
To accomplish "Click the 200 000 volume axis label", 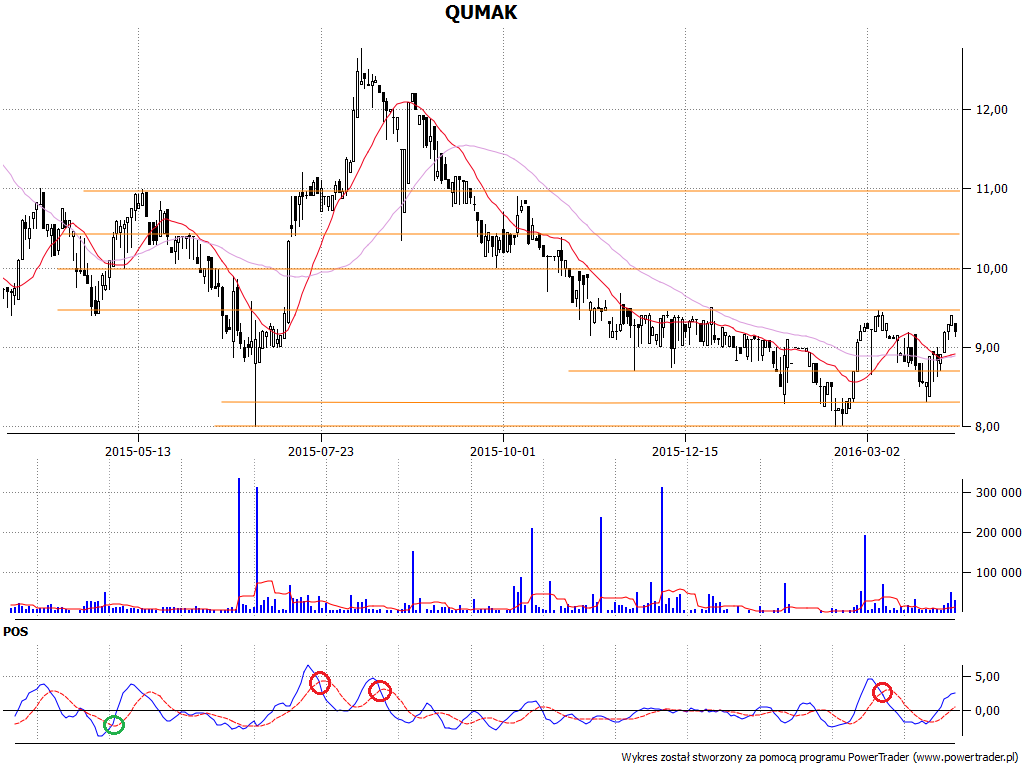I will 999,533.
